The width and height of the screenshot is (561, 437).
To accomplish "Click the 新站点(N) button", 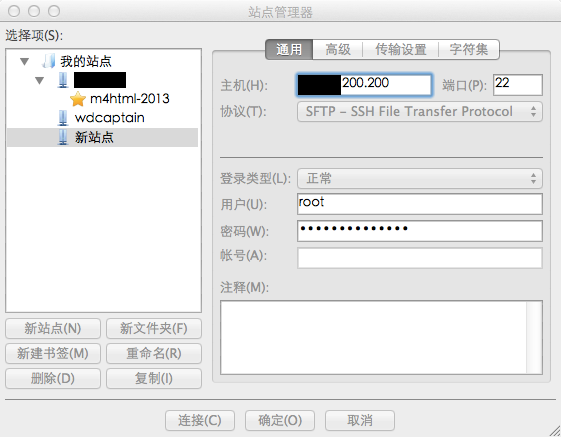I will (x=53, y=328).
